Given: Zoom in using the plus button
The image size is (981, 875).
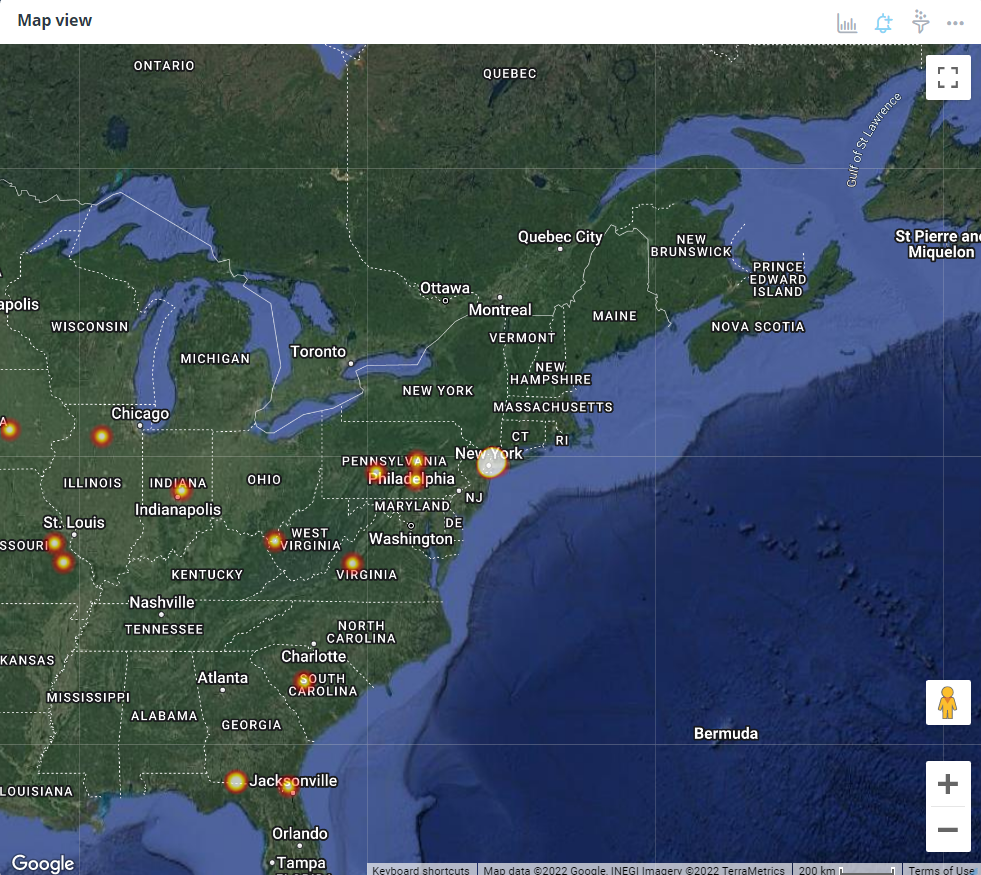Looking at the screenshot, I should click(948, 784).
